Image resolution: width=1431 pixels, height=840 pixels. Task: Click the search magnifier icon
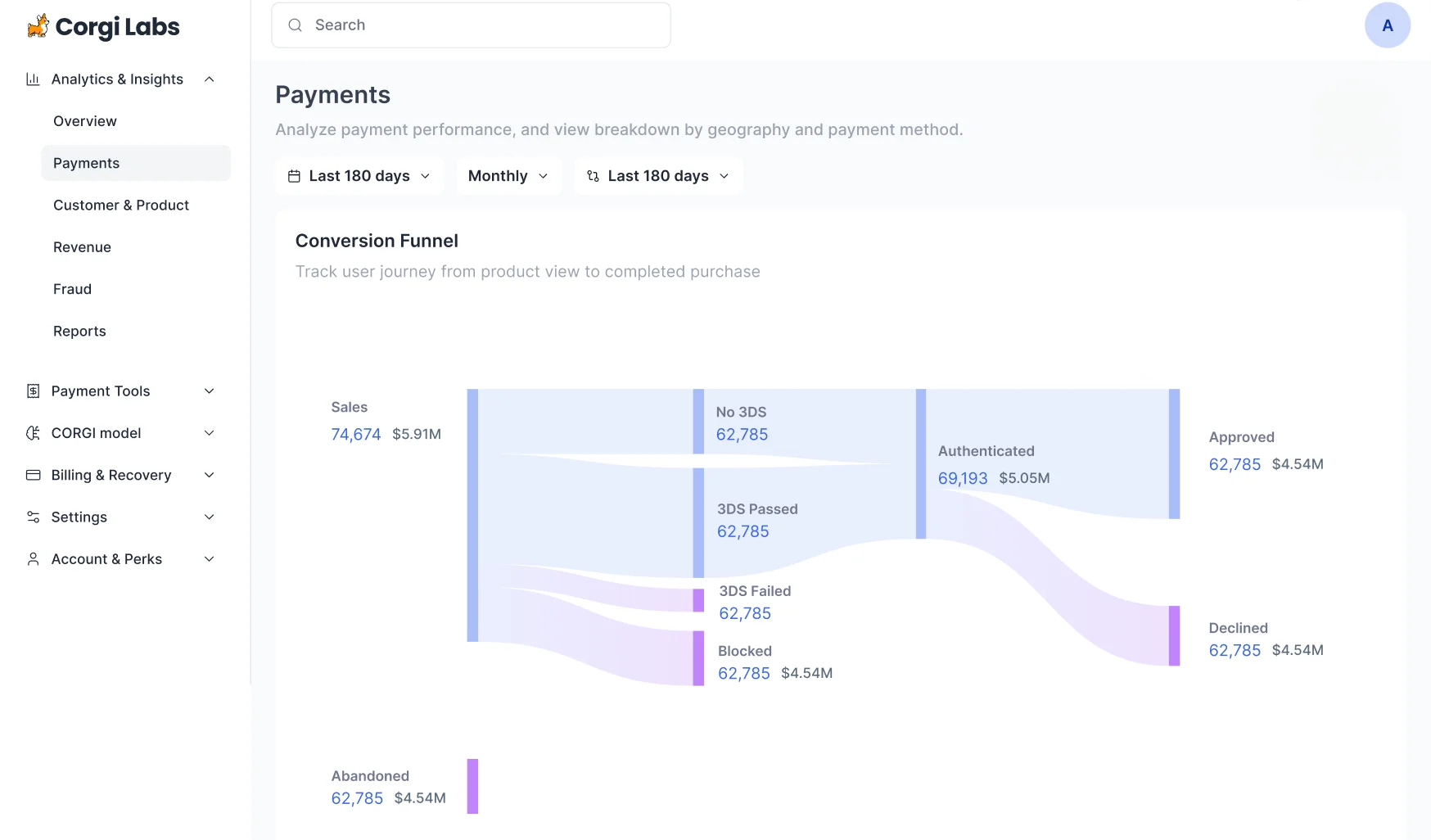pos(295,25)
